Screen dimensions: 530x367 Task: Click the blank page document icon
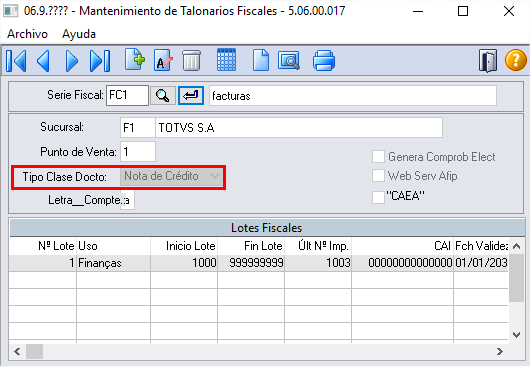(x=261, y=60)
